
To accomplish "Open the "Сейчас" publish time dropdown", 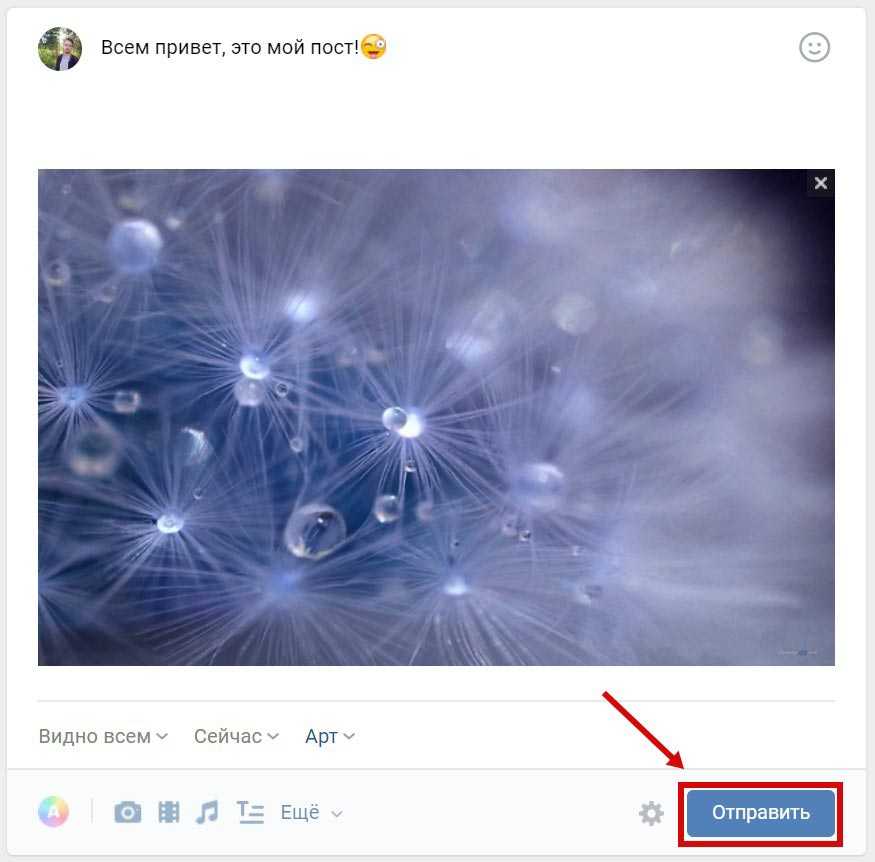I will [236, 736].
